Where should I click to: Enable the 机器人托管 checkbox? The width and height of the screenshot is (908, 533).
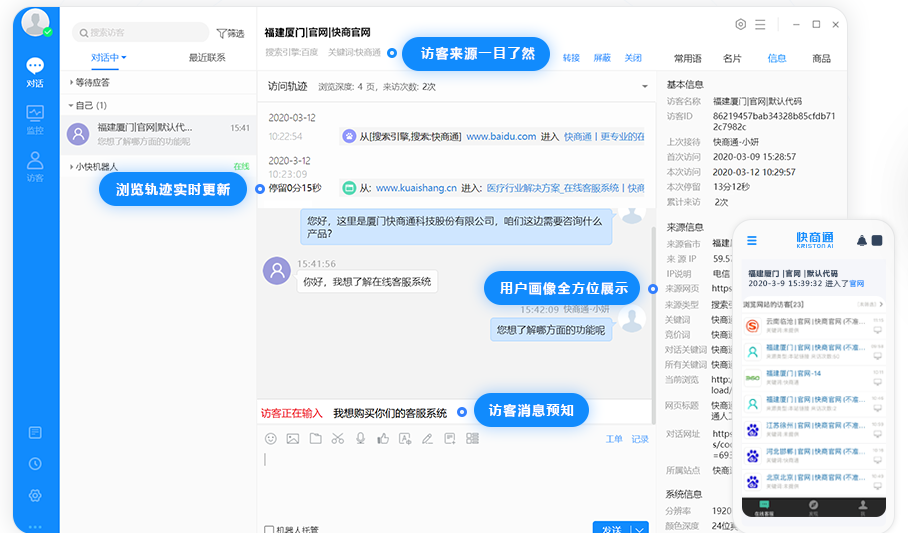tap(269, 529)
